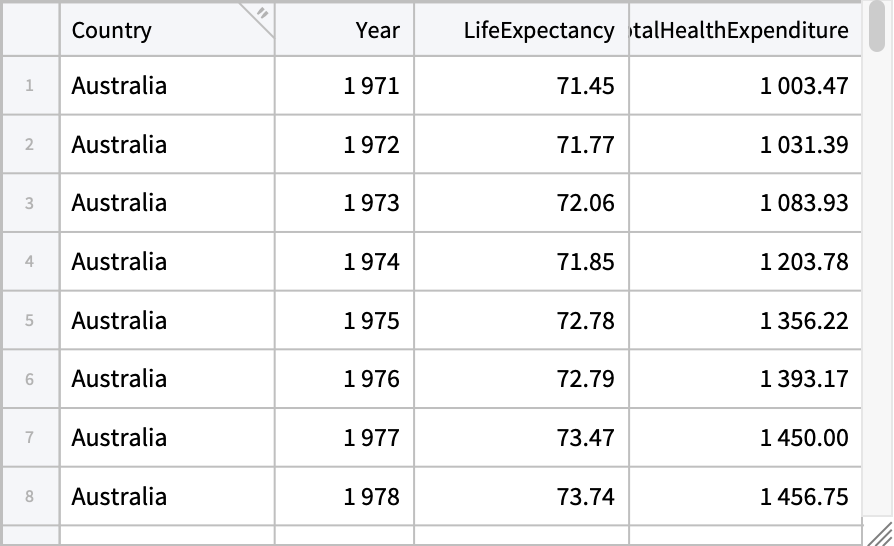Click the expenditure cell showing 1 203.78
This screenshot has height=546, width=894.
click(745, 262)
